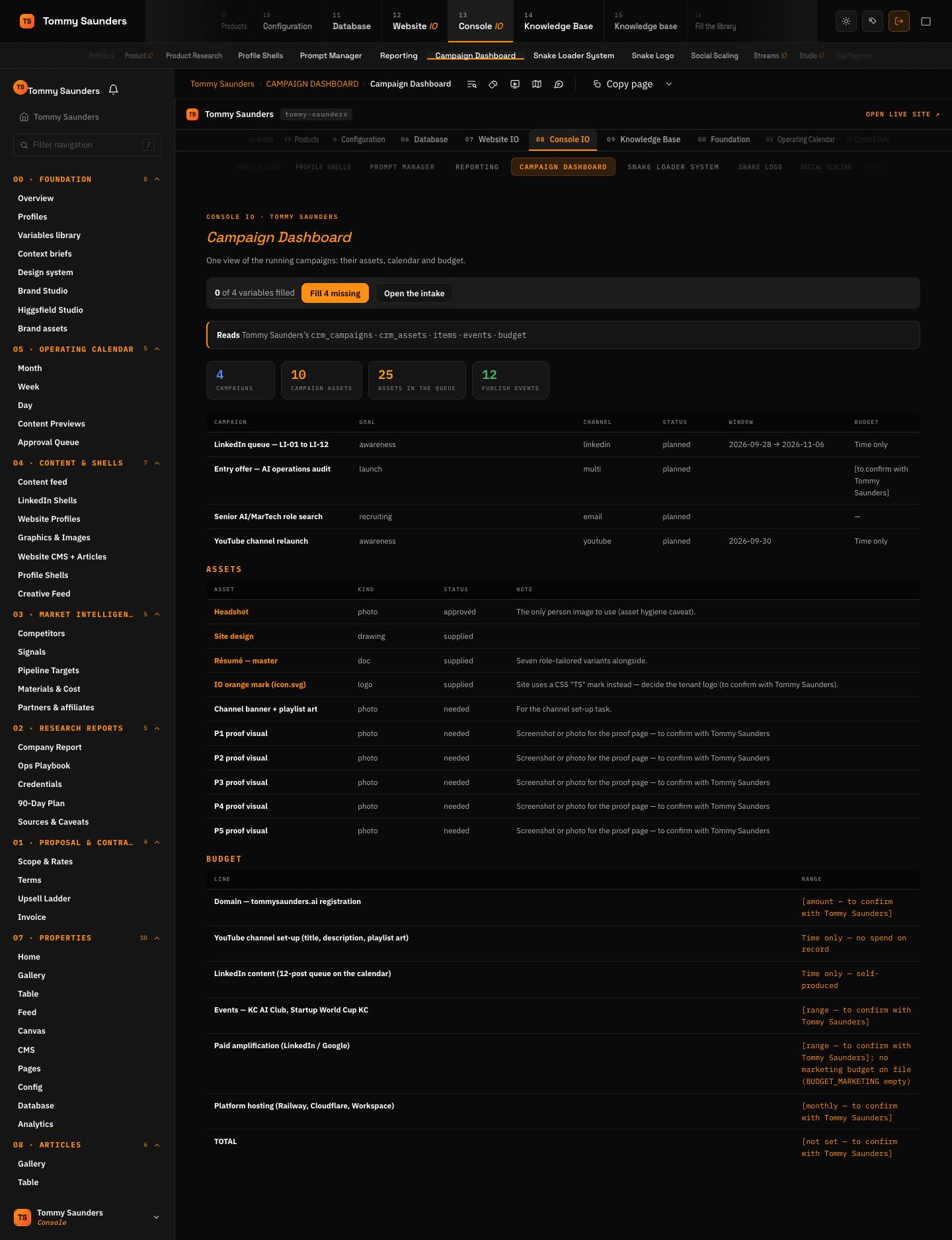This screenshot has height=1240, width=952.
Task: Click the Senior AI/MarTech role search row
Action: [563, 517]
